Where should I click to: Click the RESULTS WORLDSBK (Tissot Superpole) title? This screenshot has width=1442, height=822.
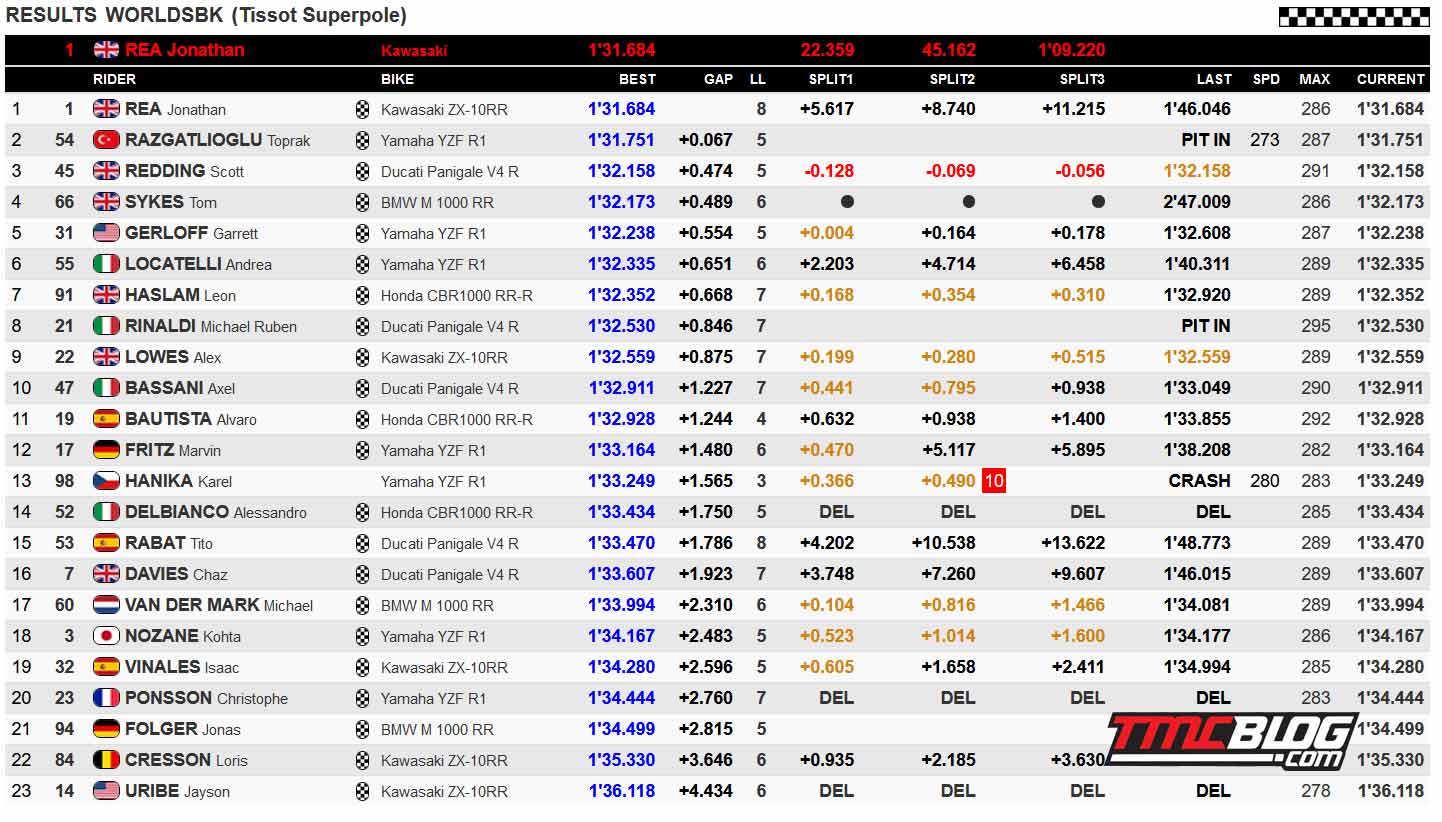(x=206, y=15)
